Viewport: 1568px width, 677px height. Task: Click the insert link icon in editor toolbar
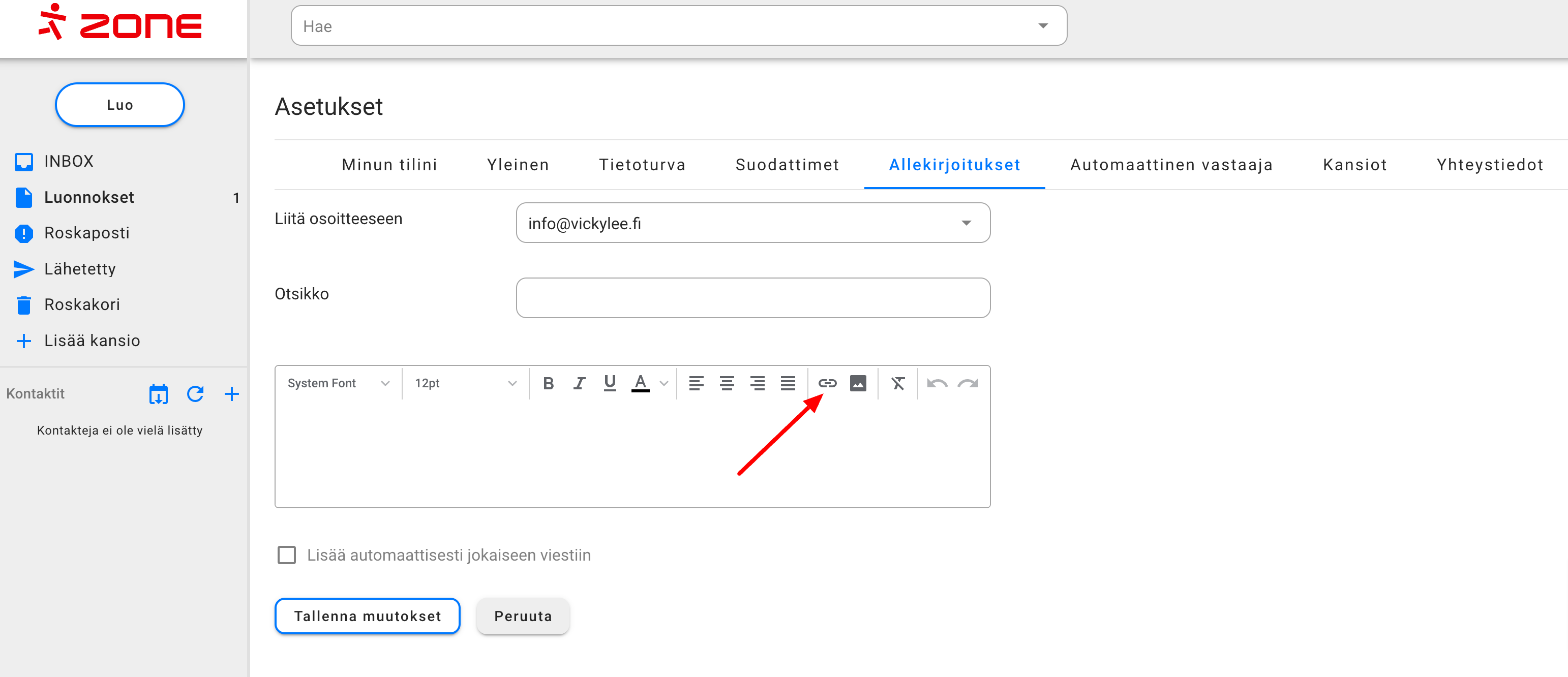coord(827,383)
